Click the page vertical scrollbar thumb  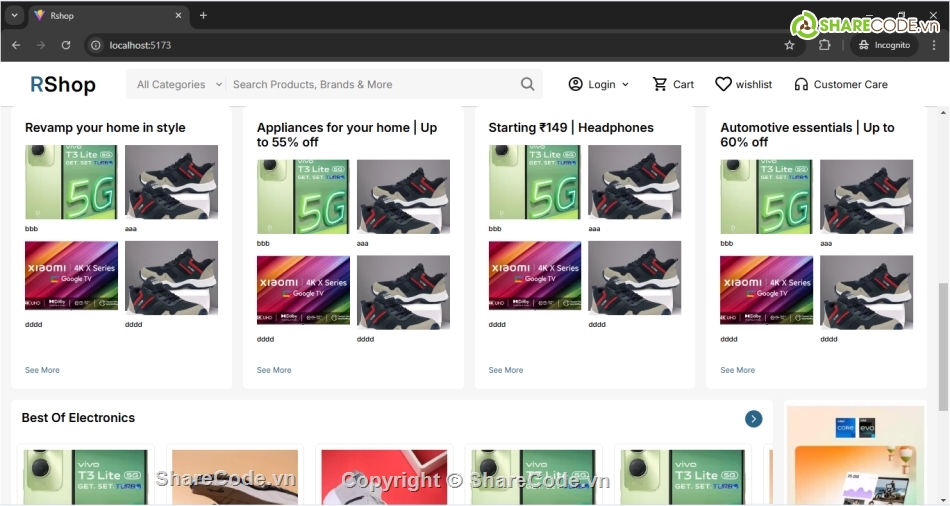(943, 347)
